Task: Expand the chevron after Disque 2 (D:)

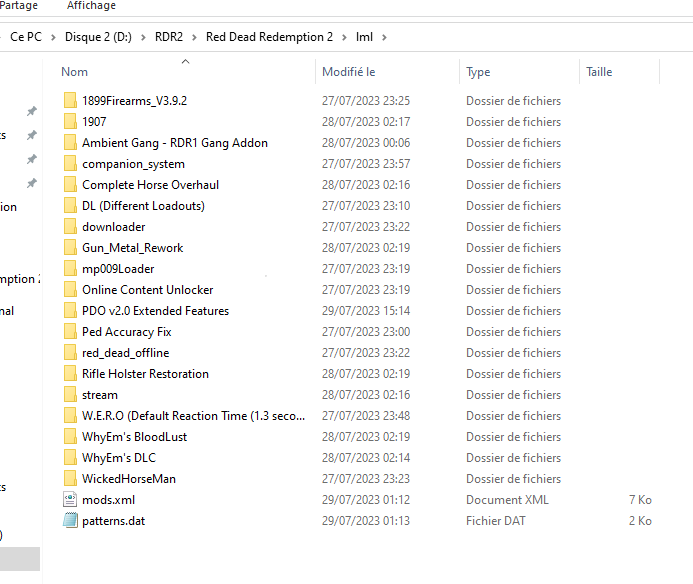Action: point(143,37)
